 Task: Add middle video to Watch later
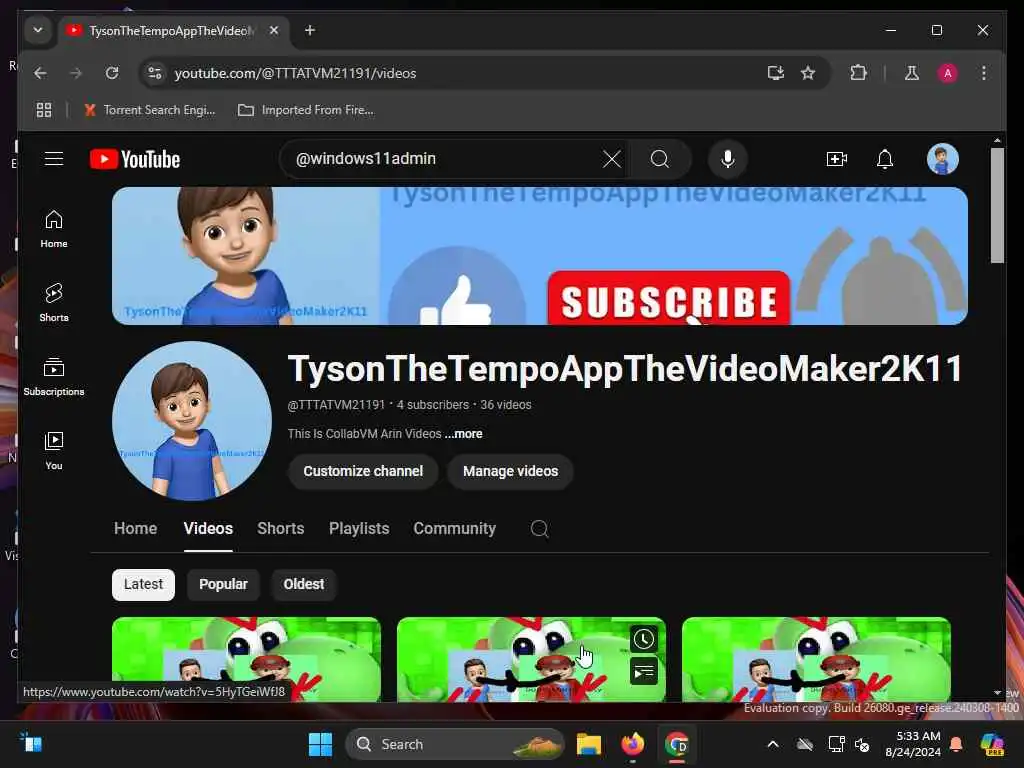[x=643, y=639]
